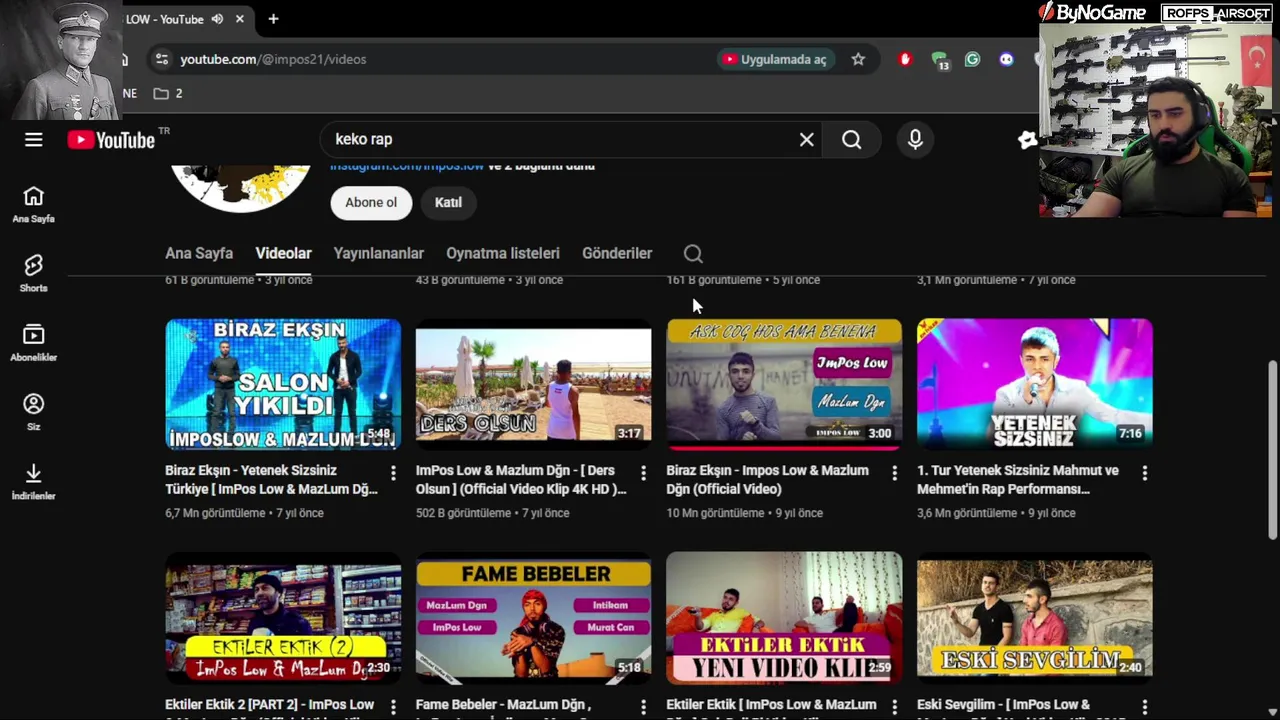Switch to Ana Sayfa channel tab
This screenshot has height=720, width=1280.
pos(199,254)
